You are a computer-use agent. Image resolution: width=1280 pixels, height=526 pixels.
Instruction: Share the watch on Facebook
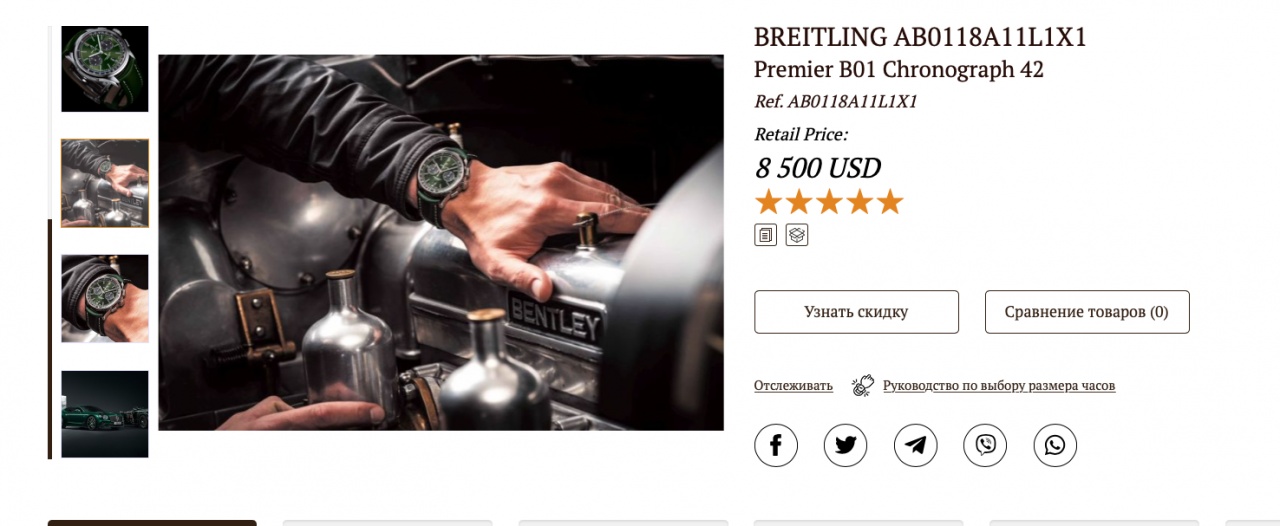776,445
